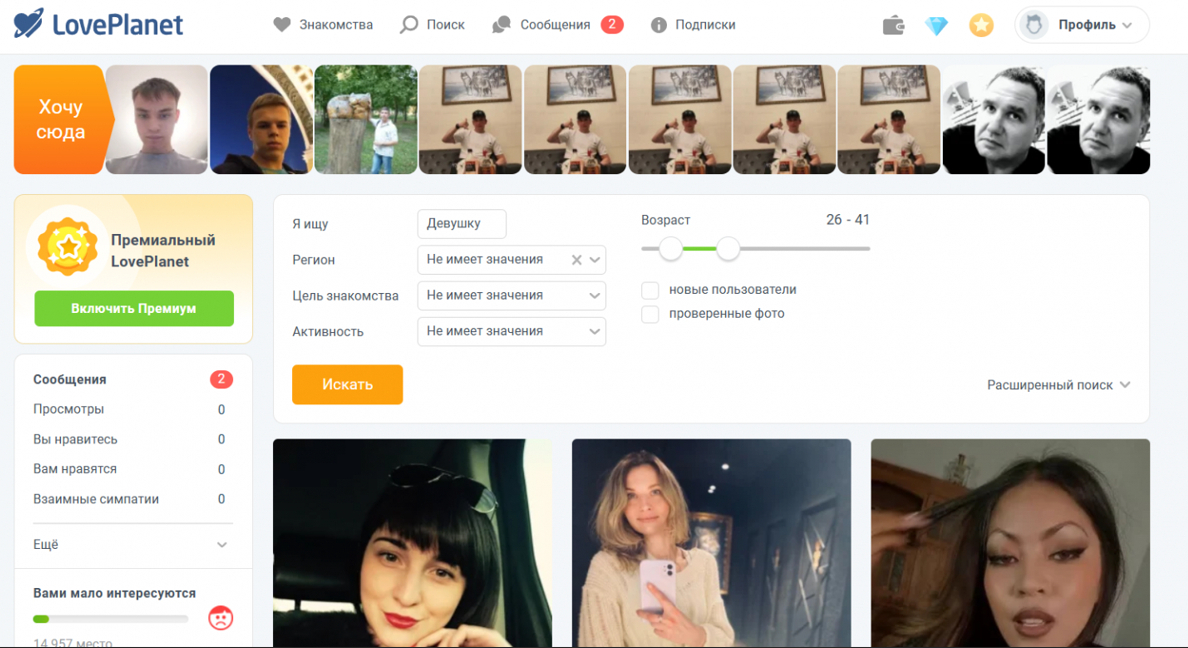The height and width of the screenshot is (648, 1188).
Task: Open profile photo of woman with winged eyeliner
Action: [x=1010, y=543]
